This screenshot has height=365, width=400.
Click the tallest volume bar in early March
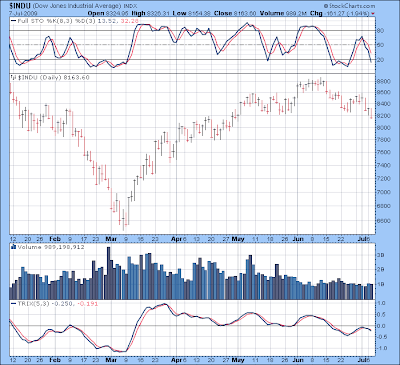[x=108, y=273]
